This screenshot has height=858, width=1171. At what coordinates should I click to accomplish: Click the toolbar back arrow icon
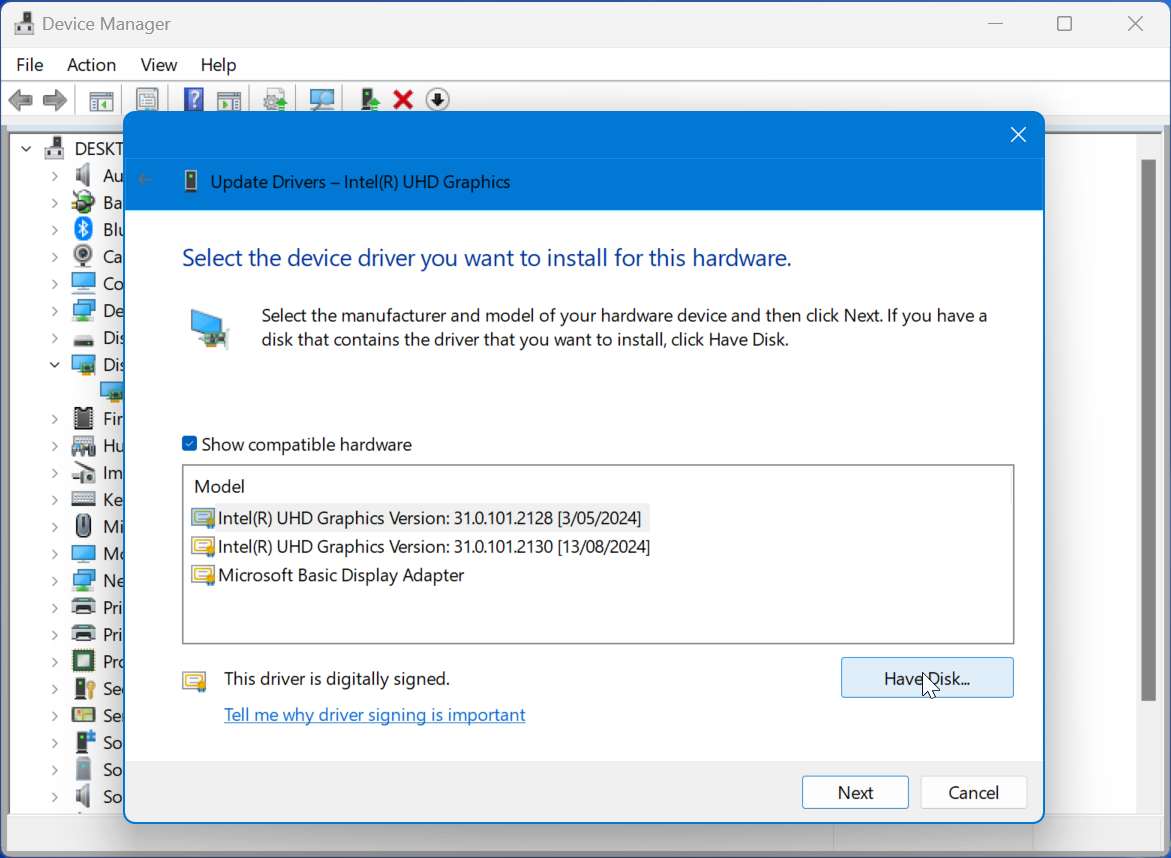20,99
